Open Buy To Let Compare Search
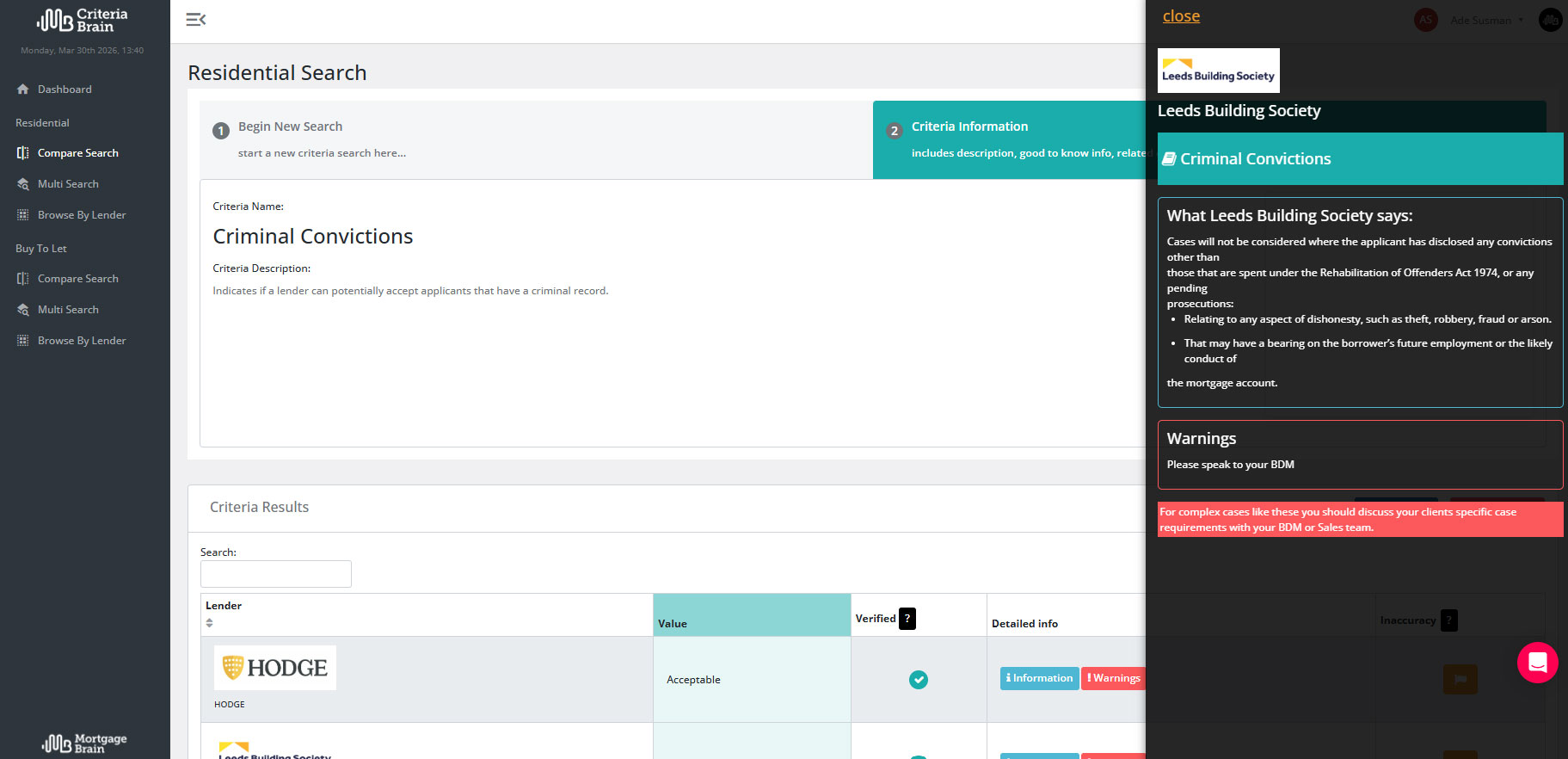 pyautogui.click(x=77, y=279)
